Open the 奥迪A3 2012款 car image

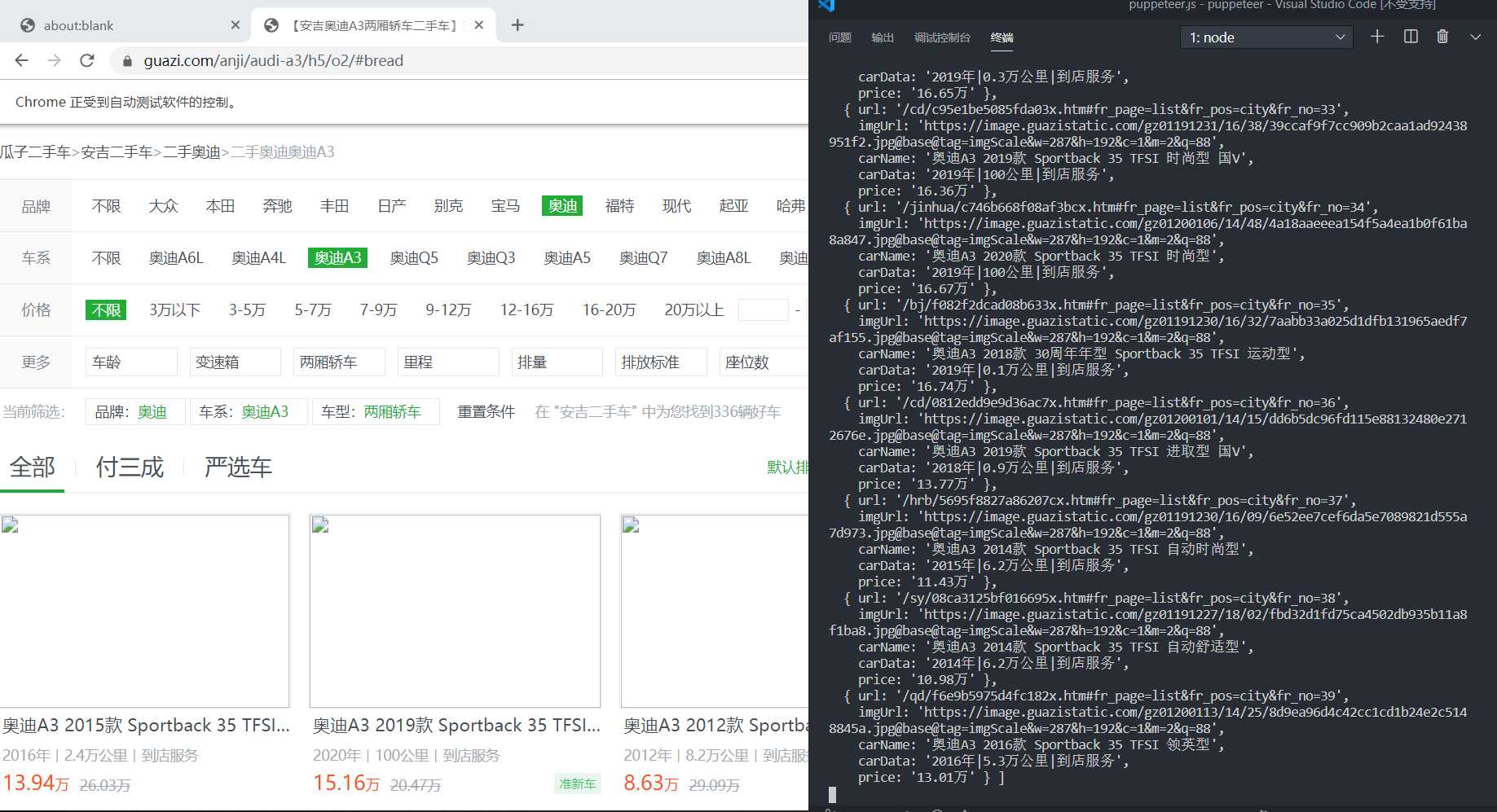[x=715, y=611]
